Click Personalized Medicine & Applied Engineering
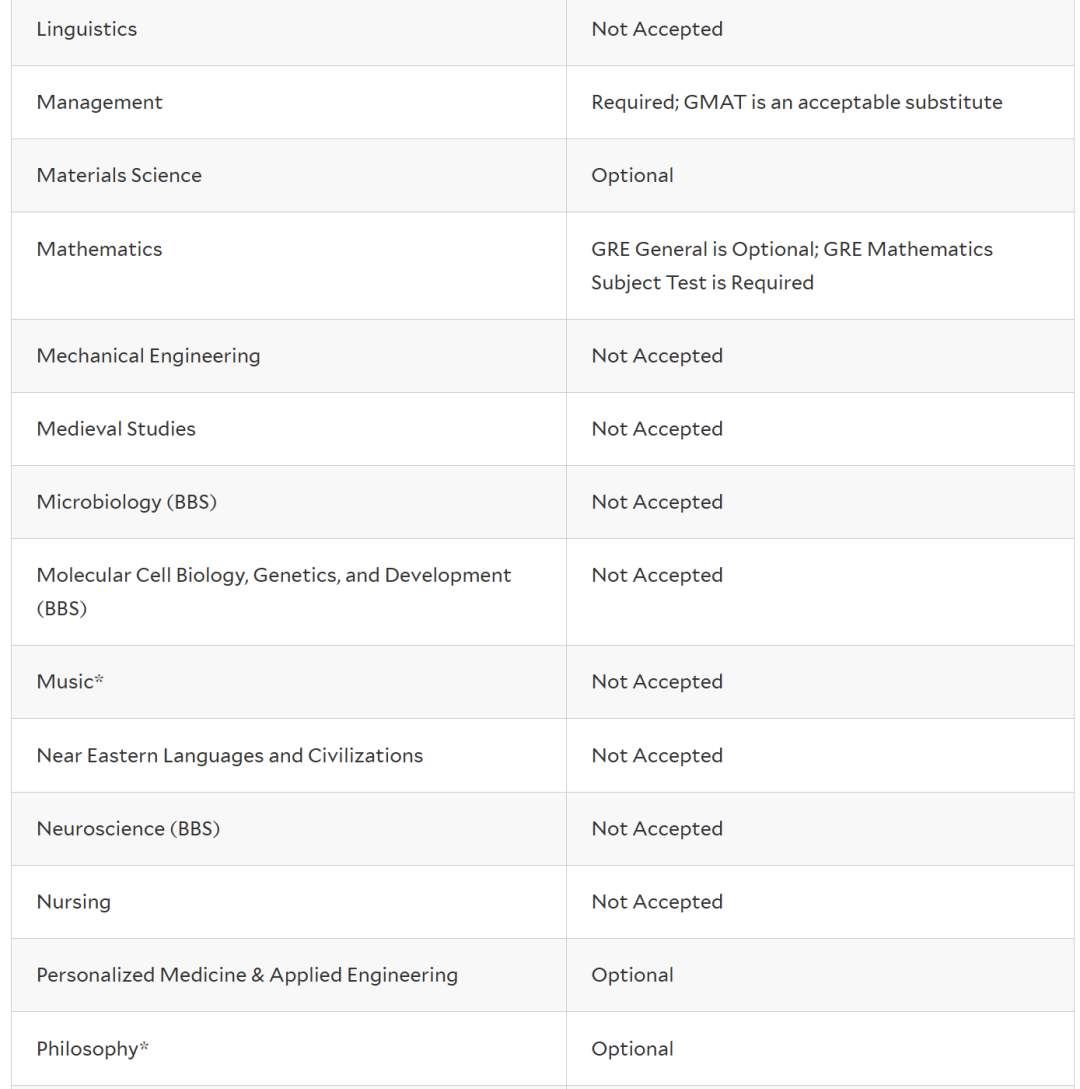 click(247, 975)
